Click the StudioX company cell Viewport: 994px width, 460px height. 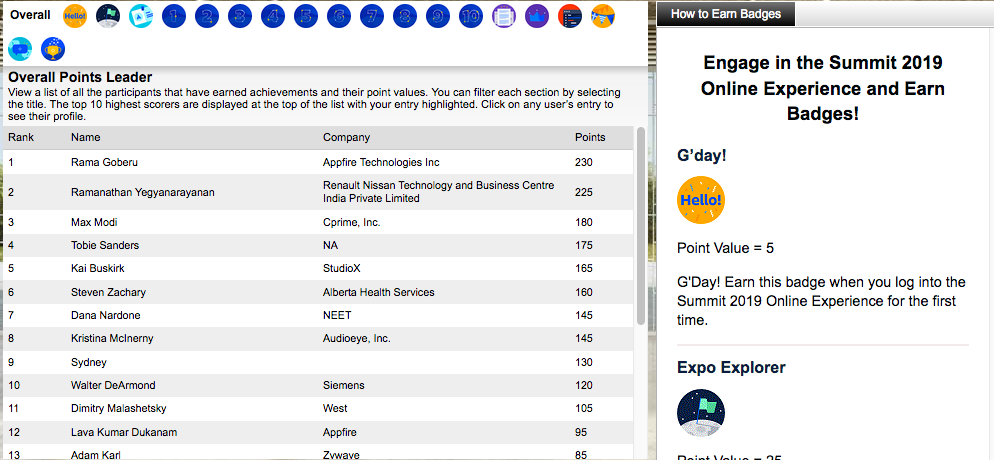click(342, 268)
